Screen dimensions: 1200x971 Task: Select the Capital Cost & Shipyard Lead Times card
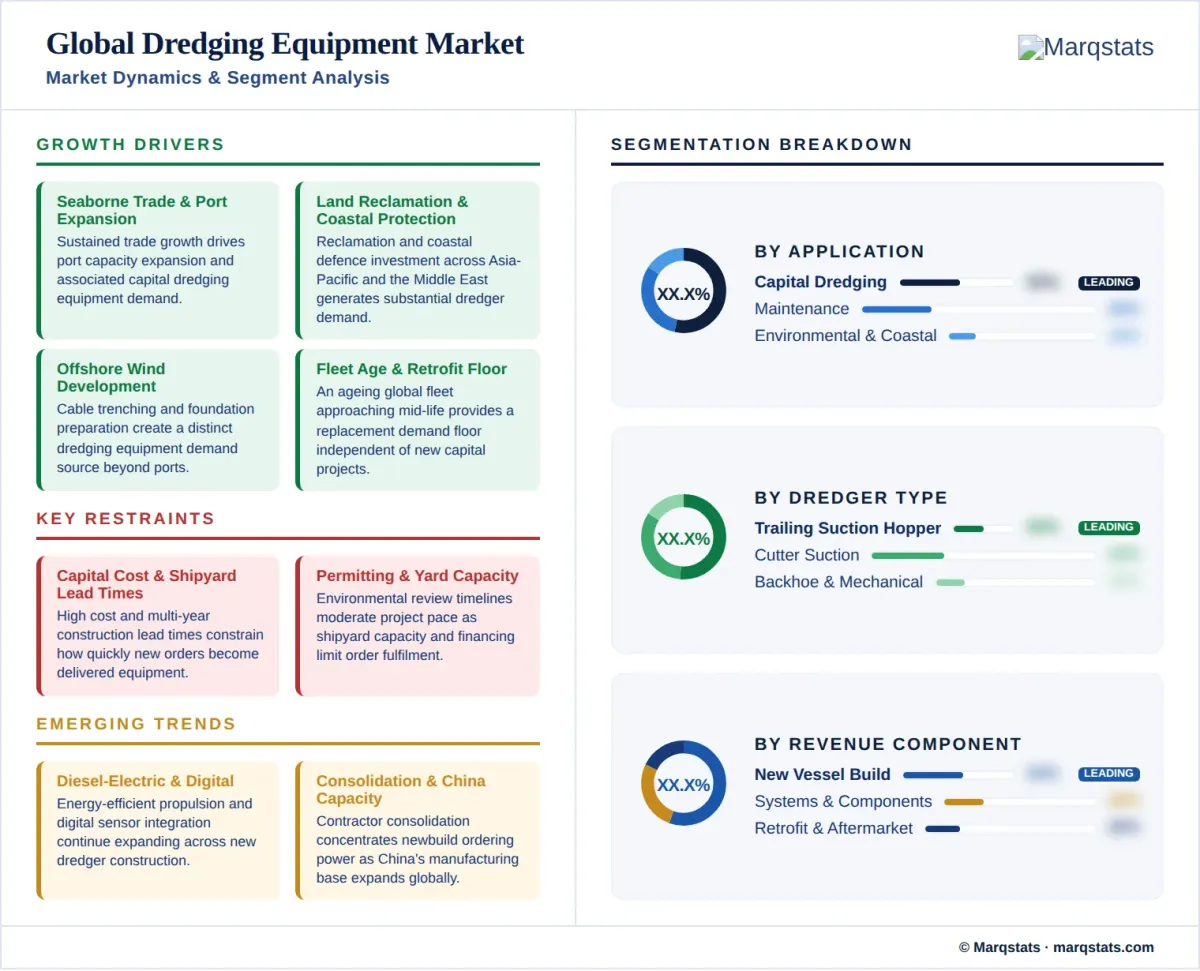158,626
